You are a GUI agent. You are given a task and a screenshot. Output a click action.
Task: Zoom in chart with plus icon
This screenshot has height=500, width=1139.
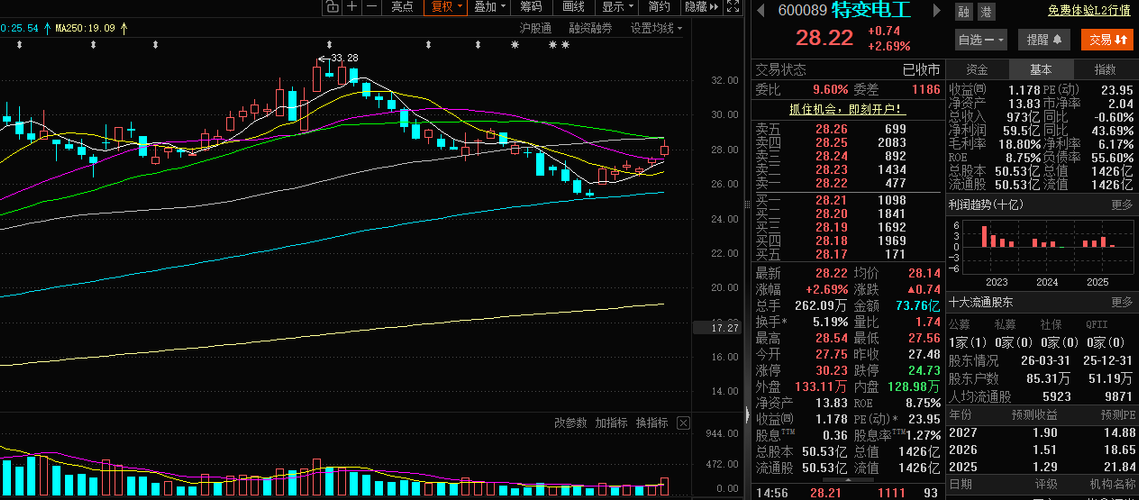point(352,7)
